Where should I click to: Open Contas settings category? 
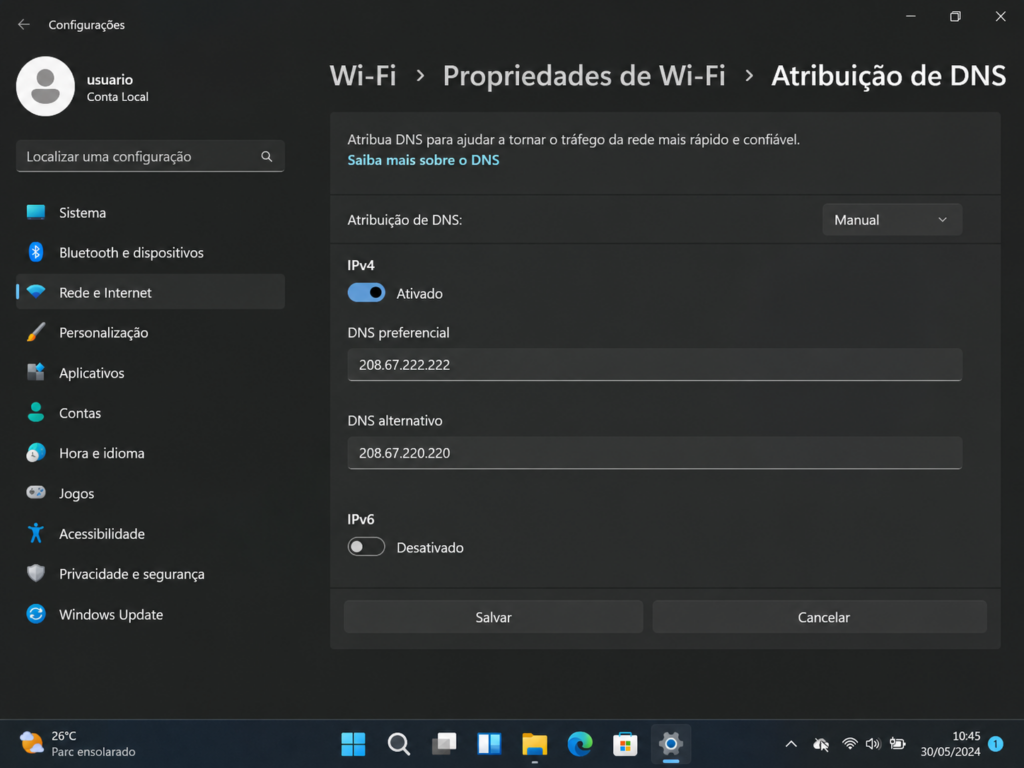pos(150,413)
